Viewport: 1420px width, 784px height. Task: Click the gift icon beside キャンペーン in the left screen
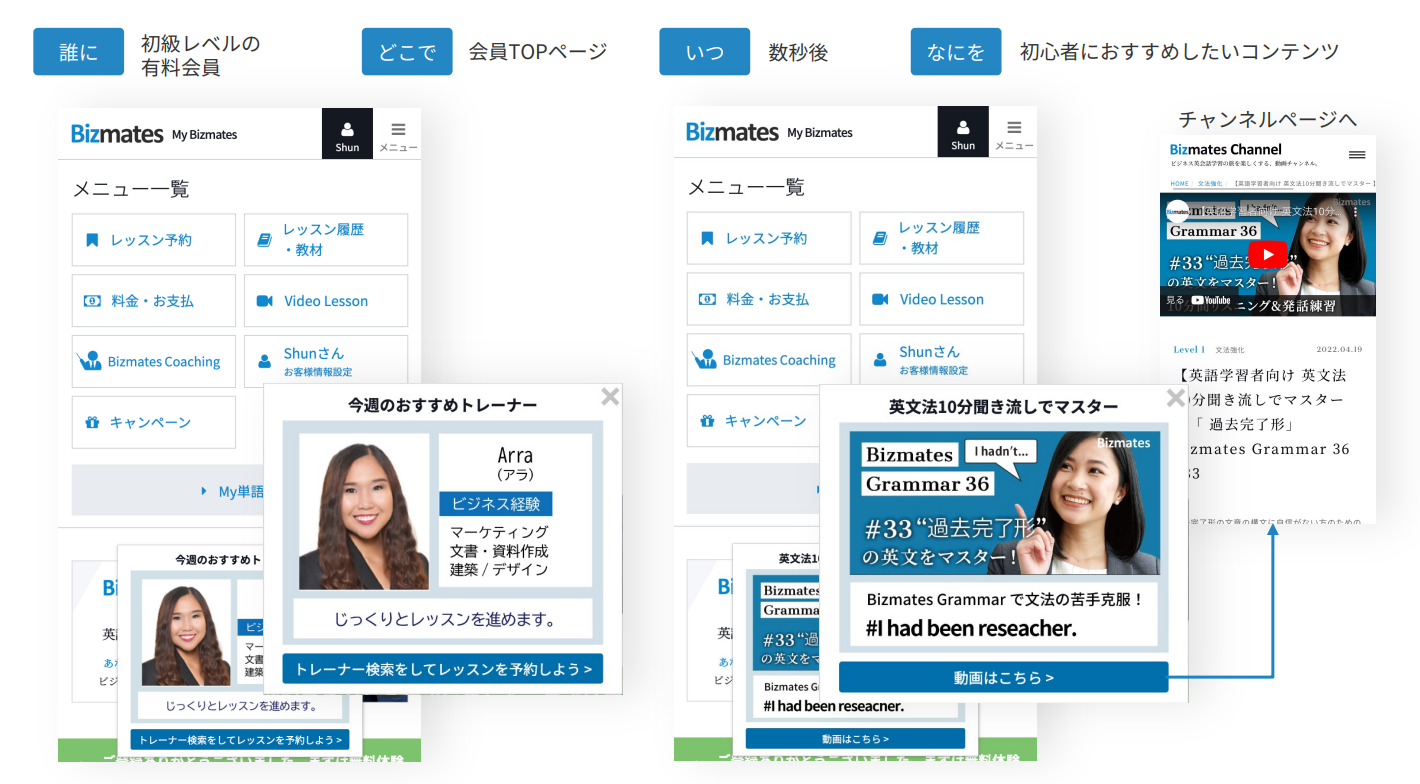[x=92, y=422]
